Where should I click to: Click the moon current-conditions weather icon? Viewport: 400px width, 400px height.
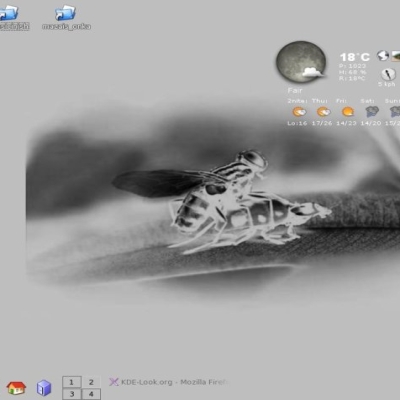(x=301, y=62)
